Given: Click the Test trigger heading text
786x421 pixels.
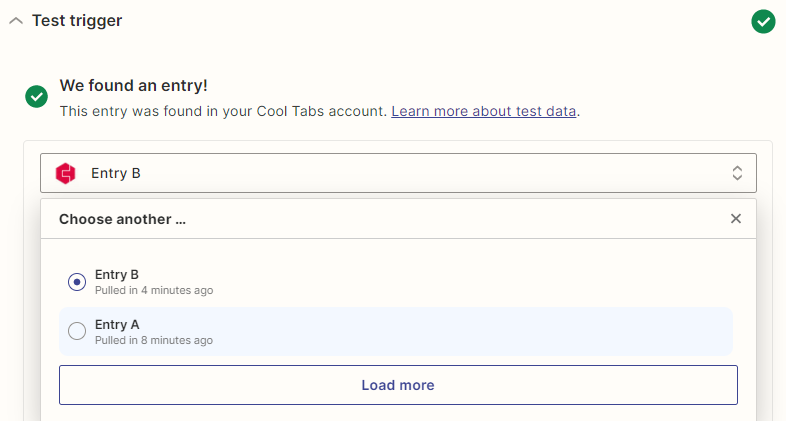Looking at the screenshot, I should pos(77,21).
